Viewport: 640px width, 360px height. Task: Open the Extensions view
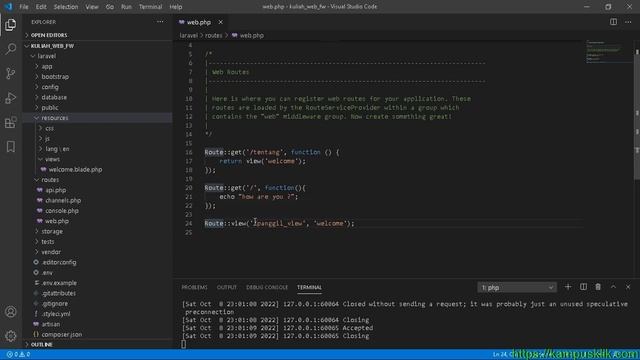click(11, 122)
